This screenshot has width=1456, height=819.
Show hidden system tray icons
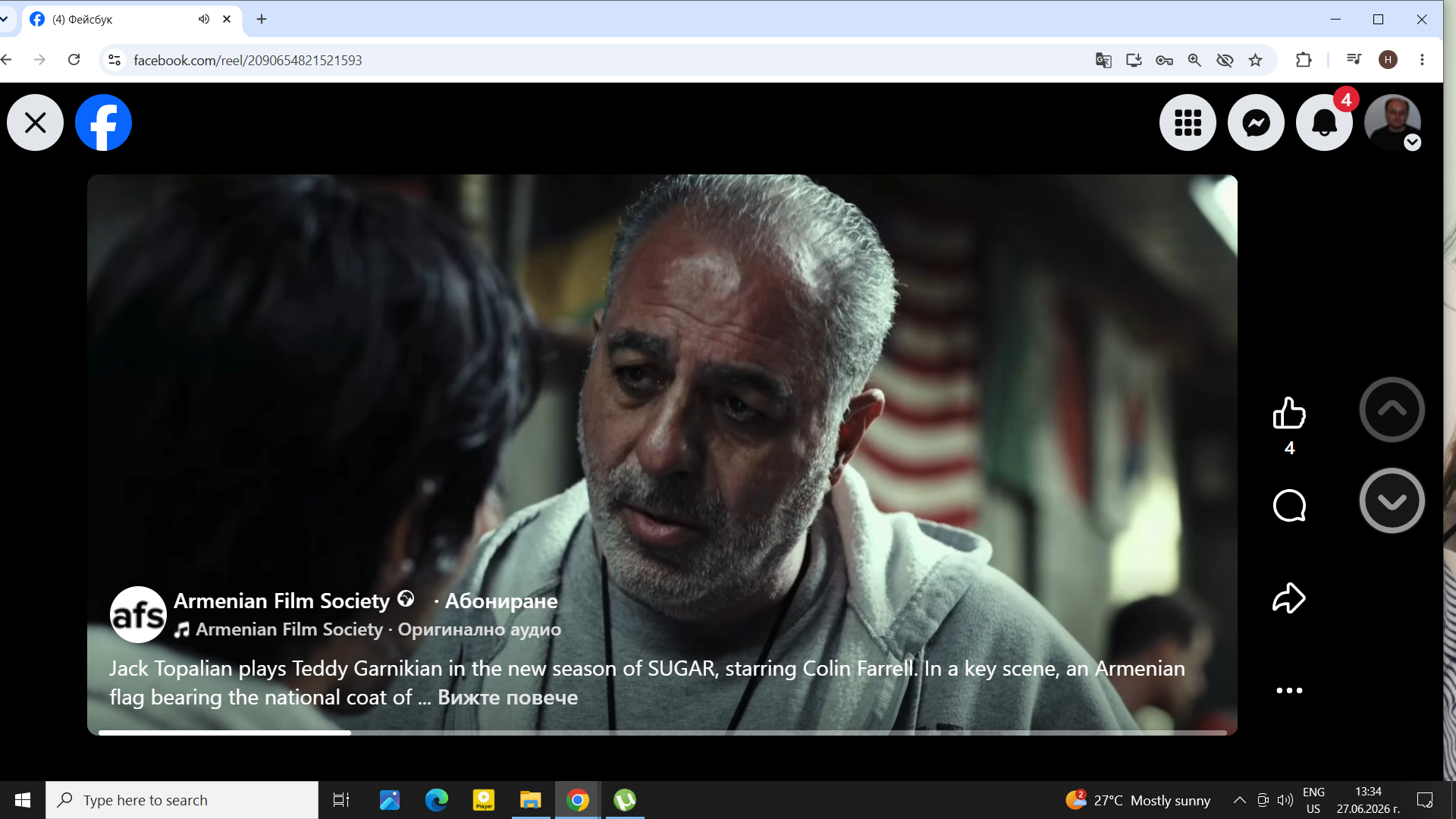[x=1239, y=800]
